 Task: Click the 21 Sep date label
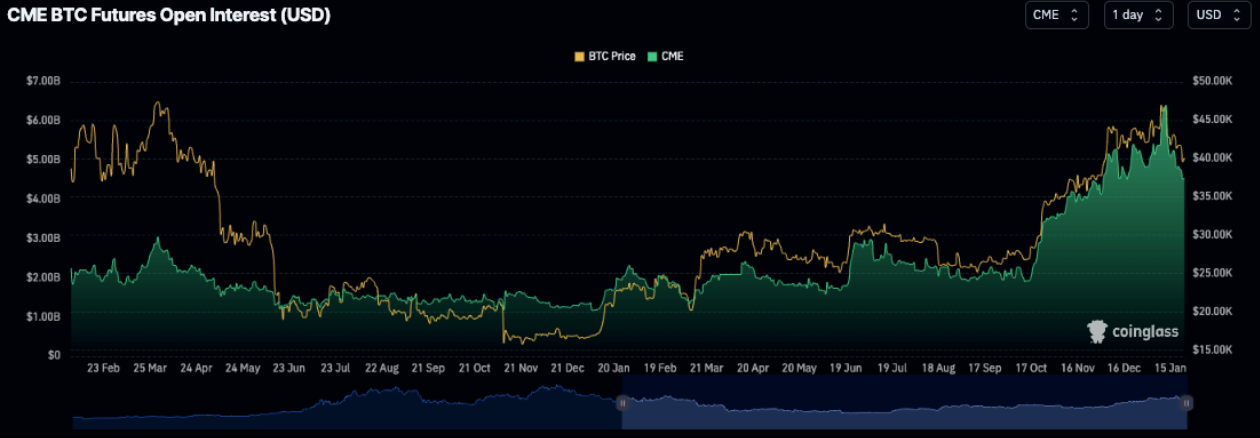point(429,368)
